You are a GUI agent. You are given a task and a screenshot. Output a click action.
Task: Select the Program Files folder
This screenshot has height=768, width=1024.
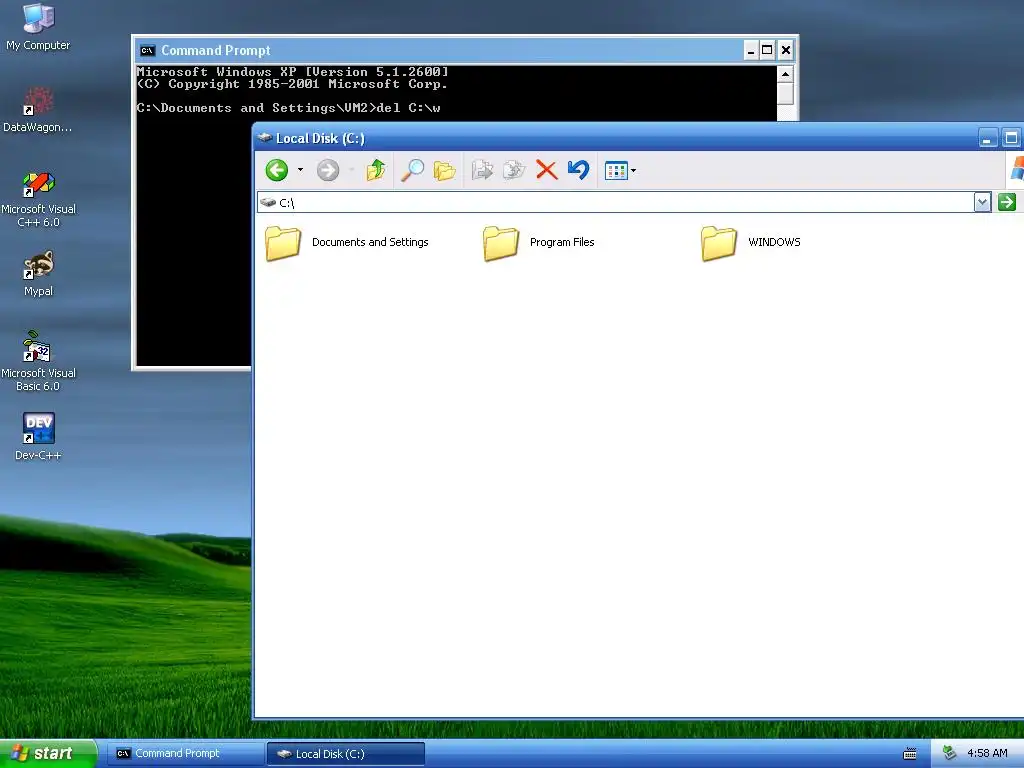[x=539, y=243]
